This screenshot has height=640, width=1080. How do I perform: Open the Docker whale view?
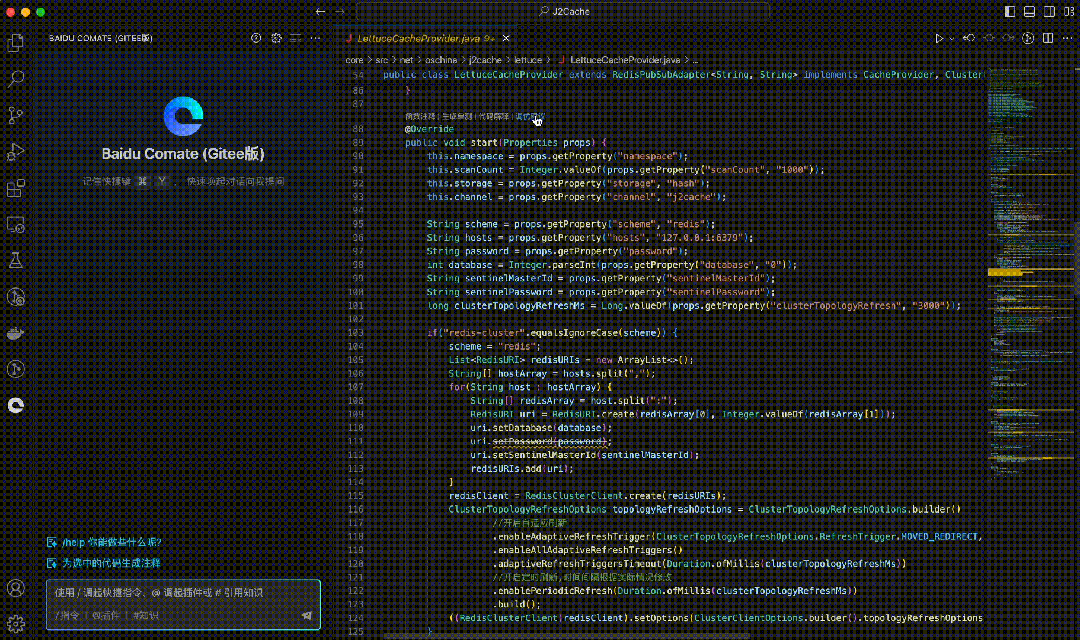coord(16,333)
